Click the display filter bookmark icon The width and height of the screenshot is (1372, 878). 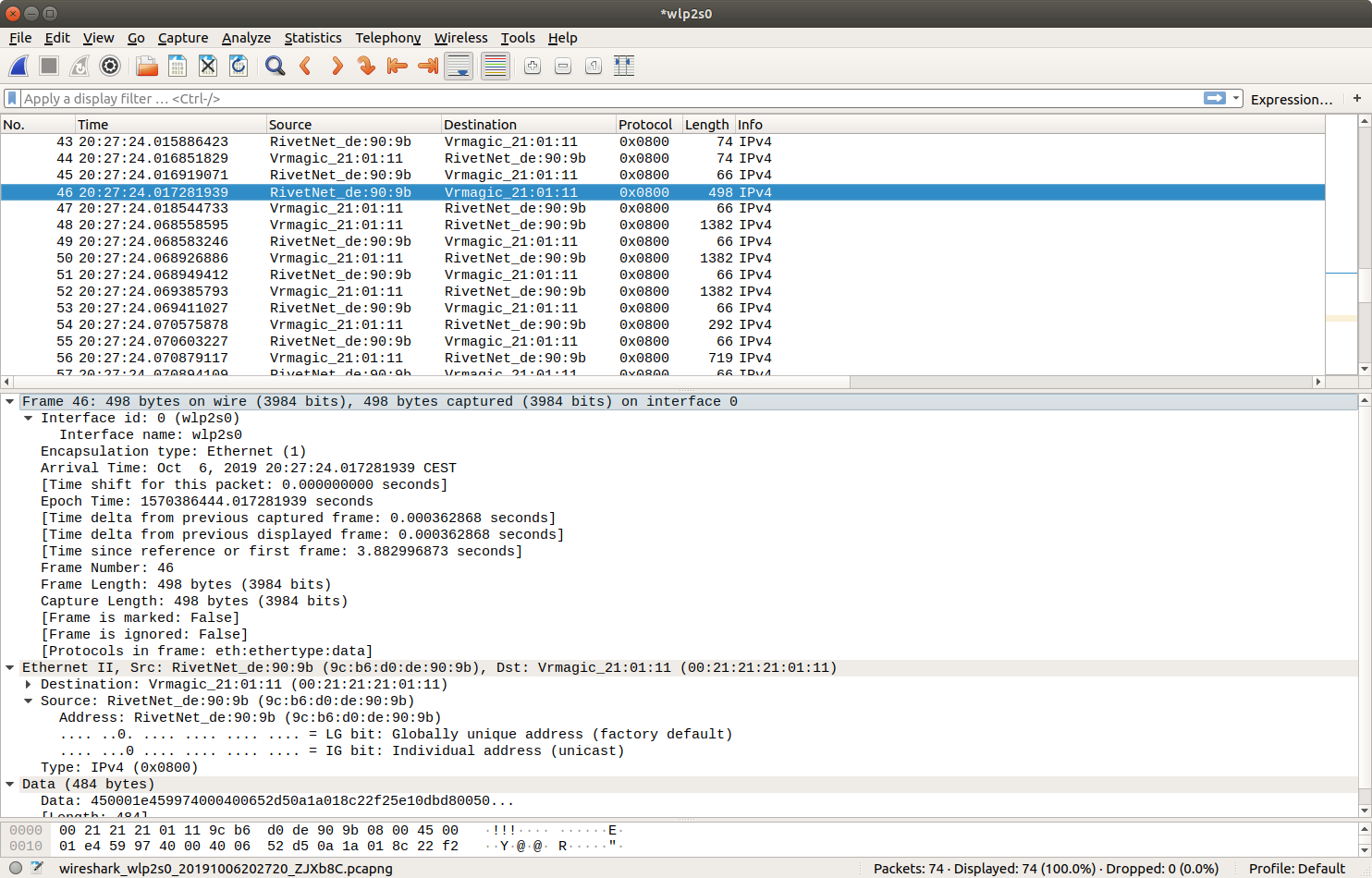tap(12, 98)
